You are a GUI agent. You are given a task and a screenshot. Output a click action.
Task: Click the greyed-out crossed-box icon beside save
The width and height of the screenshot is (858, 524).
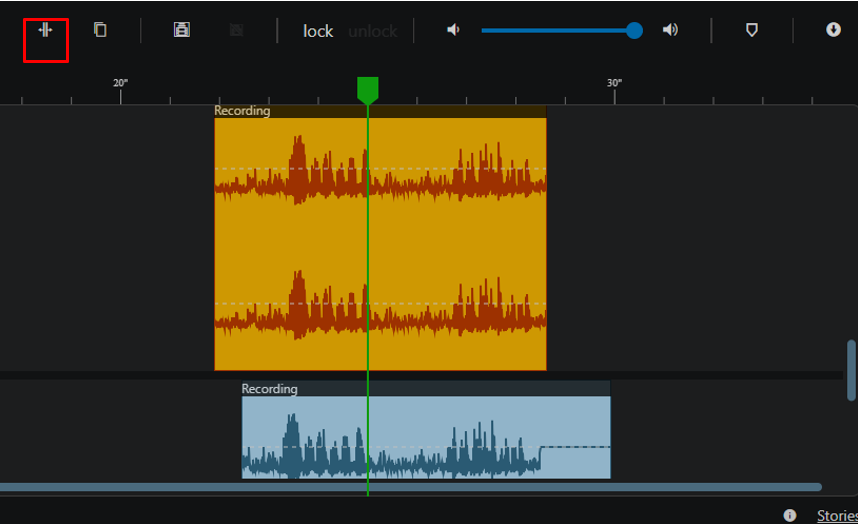(236, 30)
